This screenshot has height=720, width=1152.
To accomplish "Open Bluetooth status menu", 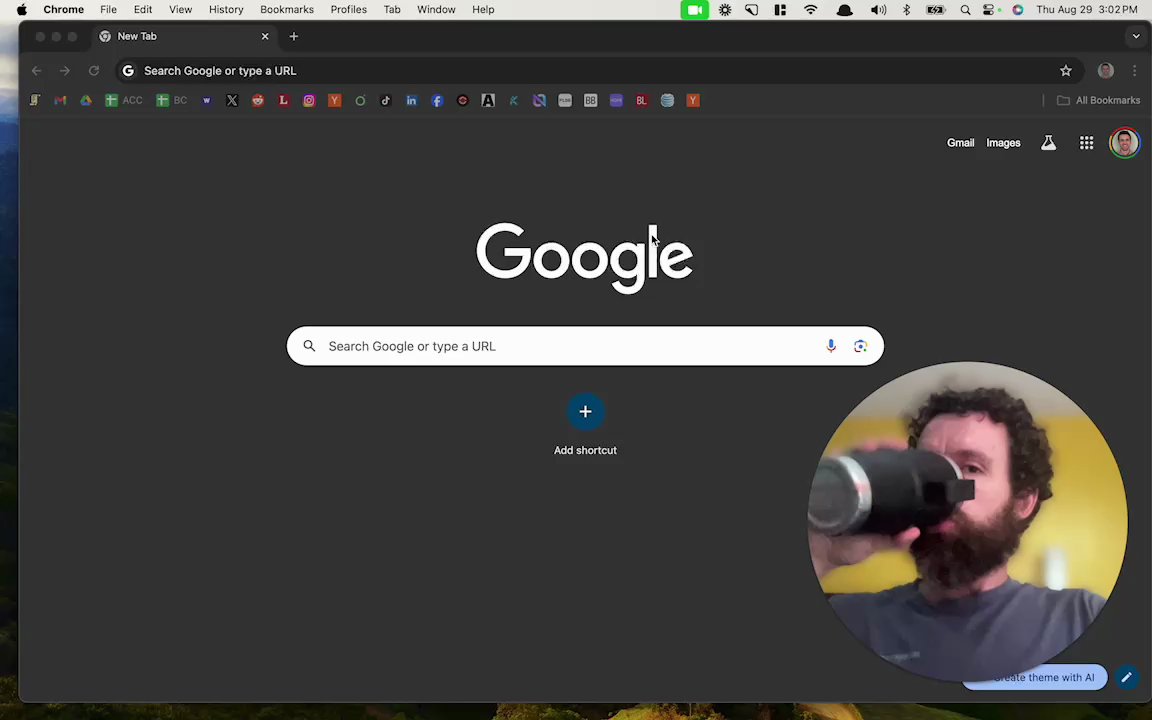I will [x=907, y=10].
